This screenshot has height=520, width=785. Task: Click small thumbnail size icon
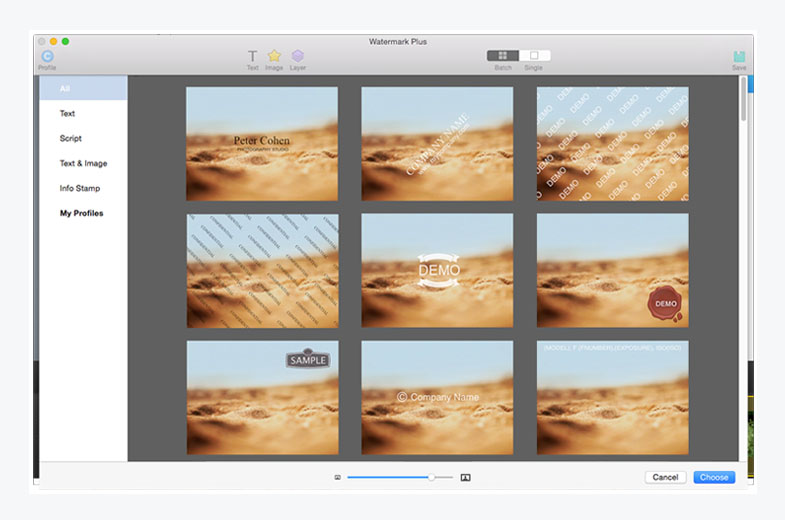[338, 478]
